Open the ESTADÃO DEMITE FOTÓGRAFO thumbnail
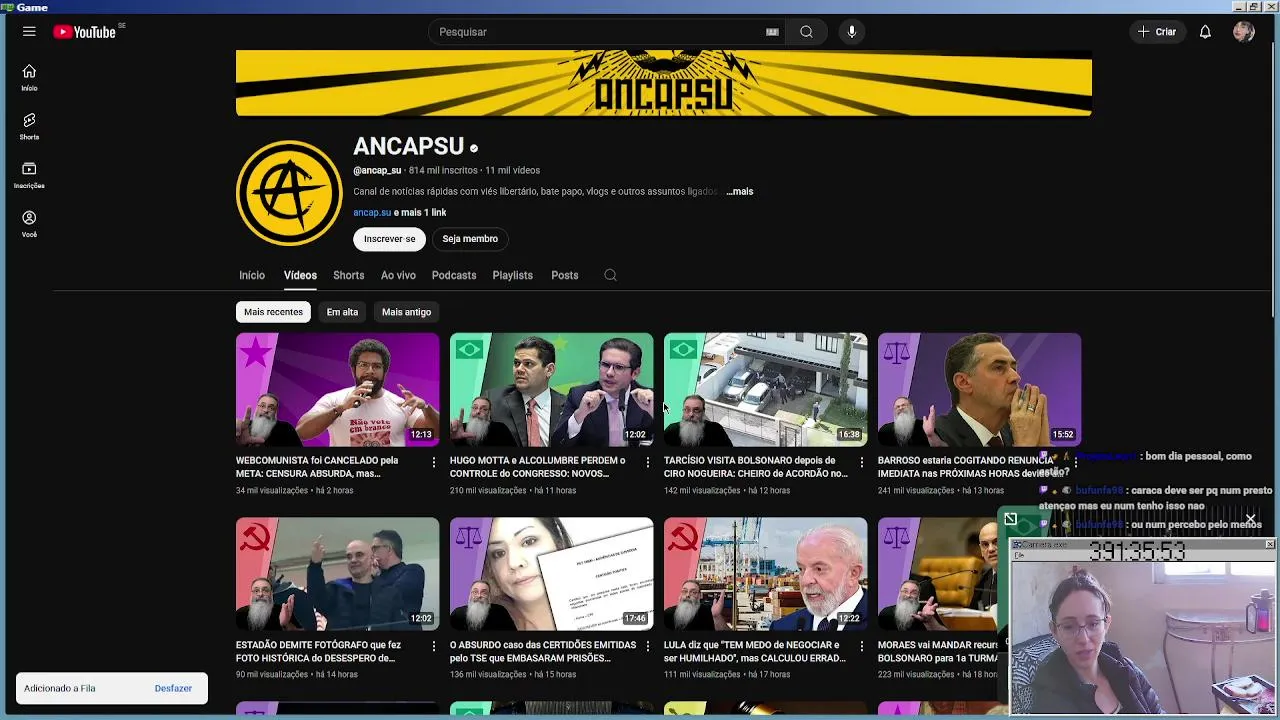The width and height of the screenshot is (1280, 720). pyautogui.click(x=337, y=574)
